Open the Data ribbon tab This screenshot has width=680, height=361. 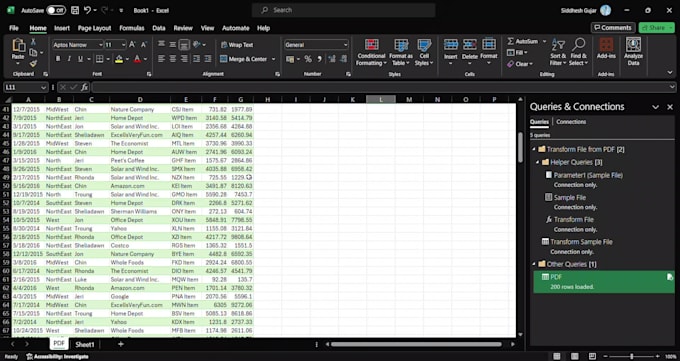click(x=159, y=28)
